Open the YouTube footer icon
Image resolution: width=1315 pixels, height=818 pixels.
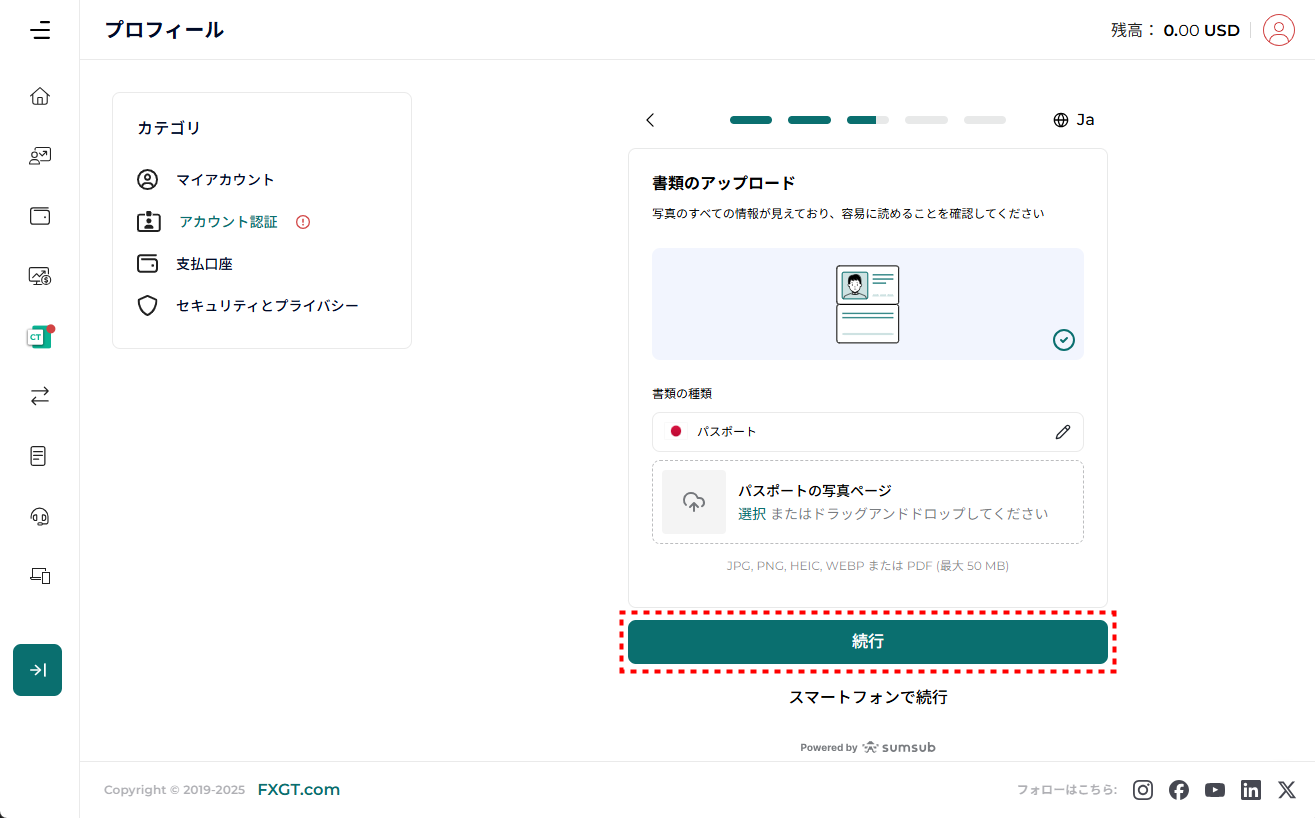click(x=1215, y=790)
